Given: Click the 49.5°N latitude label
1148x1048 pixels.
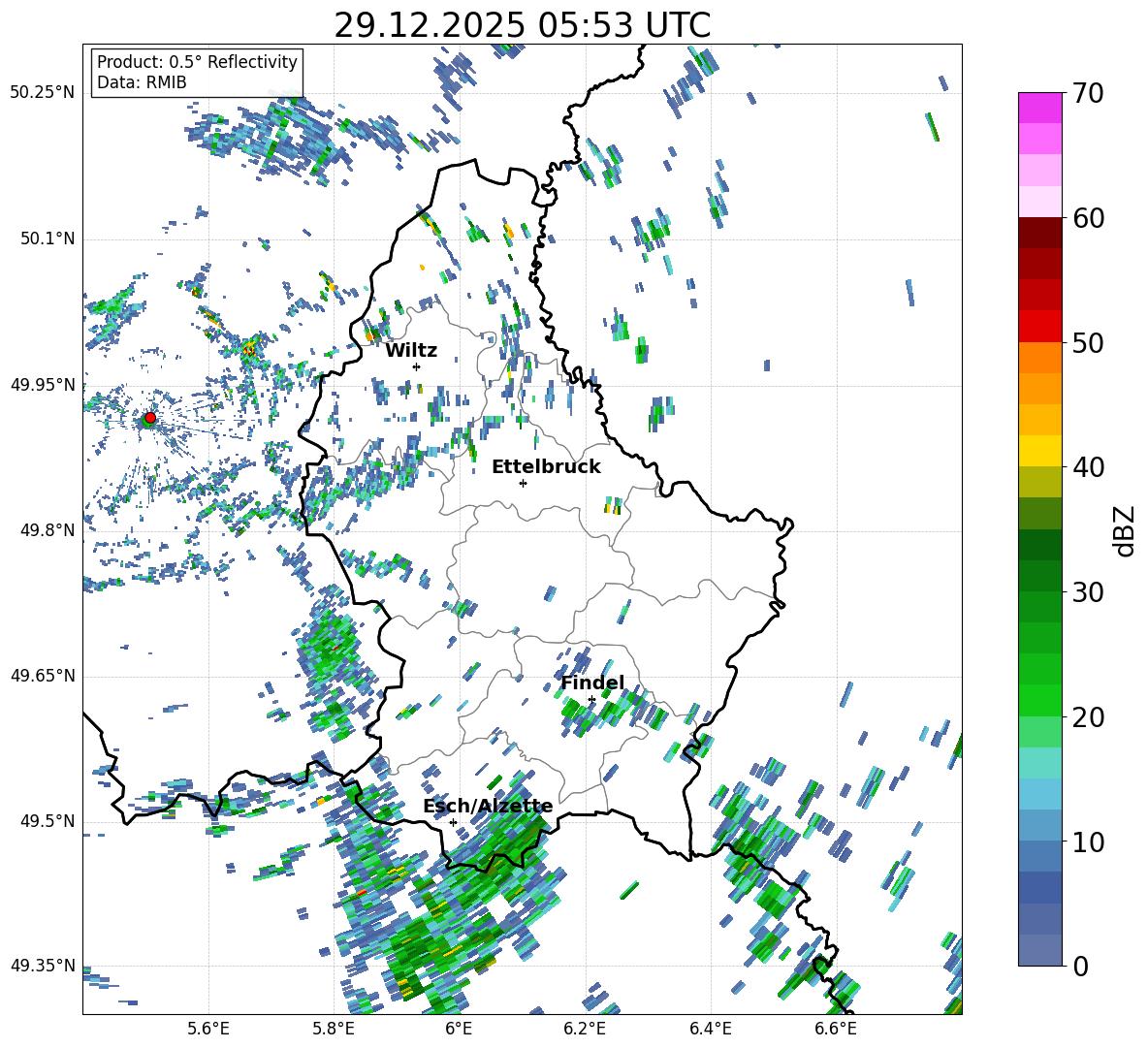Looking at the screenshot, I should point(47,821).
